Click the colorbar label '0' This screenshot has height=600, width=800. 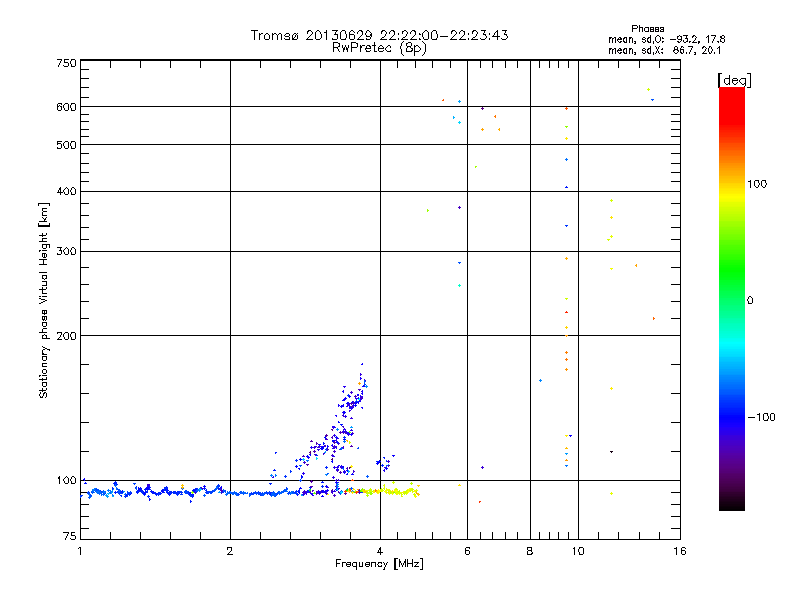click(x=749, y=301)
